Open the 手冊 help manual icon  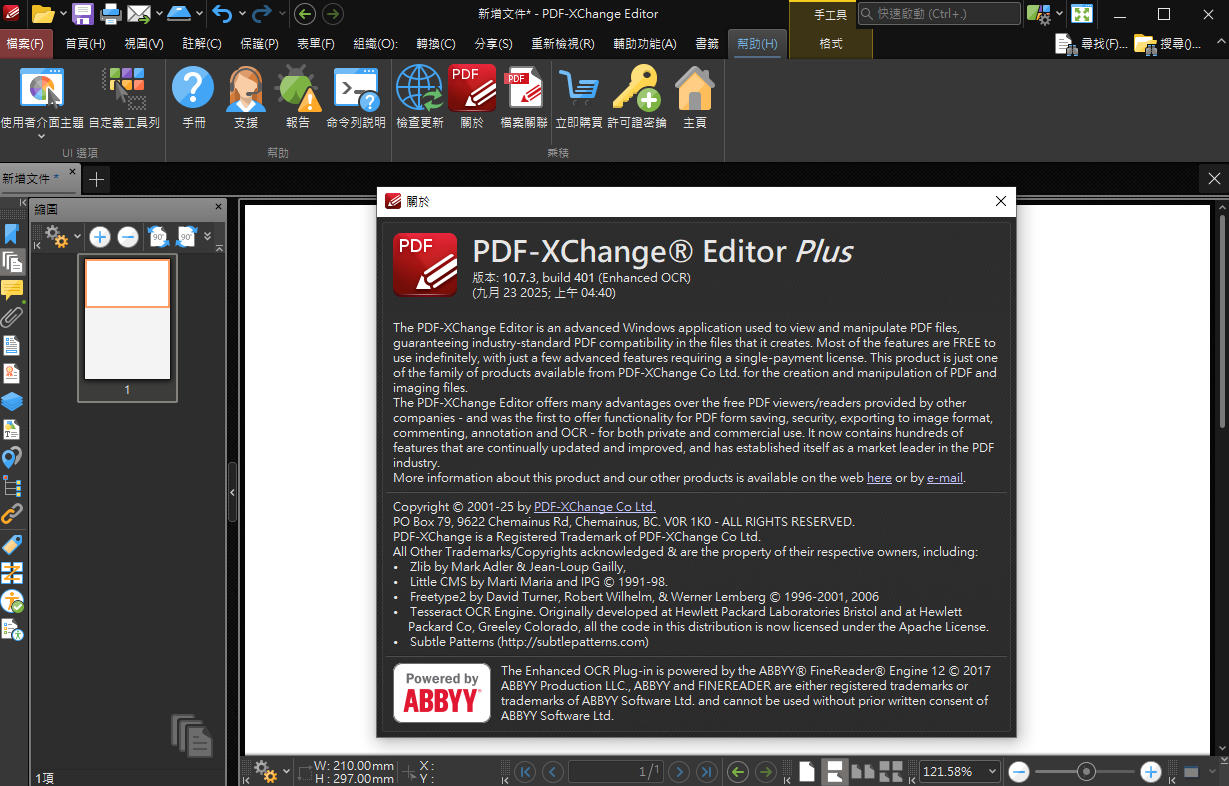pyautogui.click(x=193, y=89)
